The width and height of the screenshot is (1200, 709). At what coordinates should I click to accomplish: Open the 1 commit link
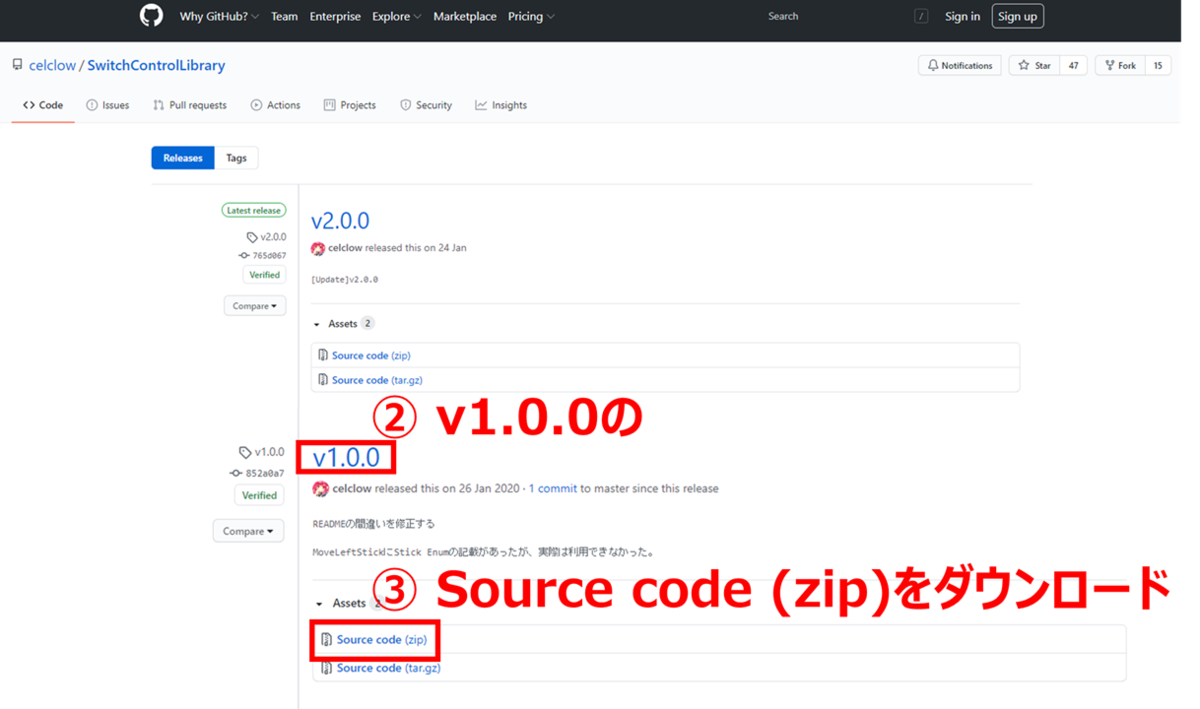553,489
